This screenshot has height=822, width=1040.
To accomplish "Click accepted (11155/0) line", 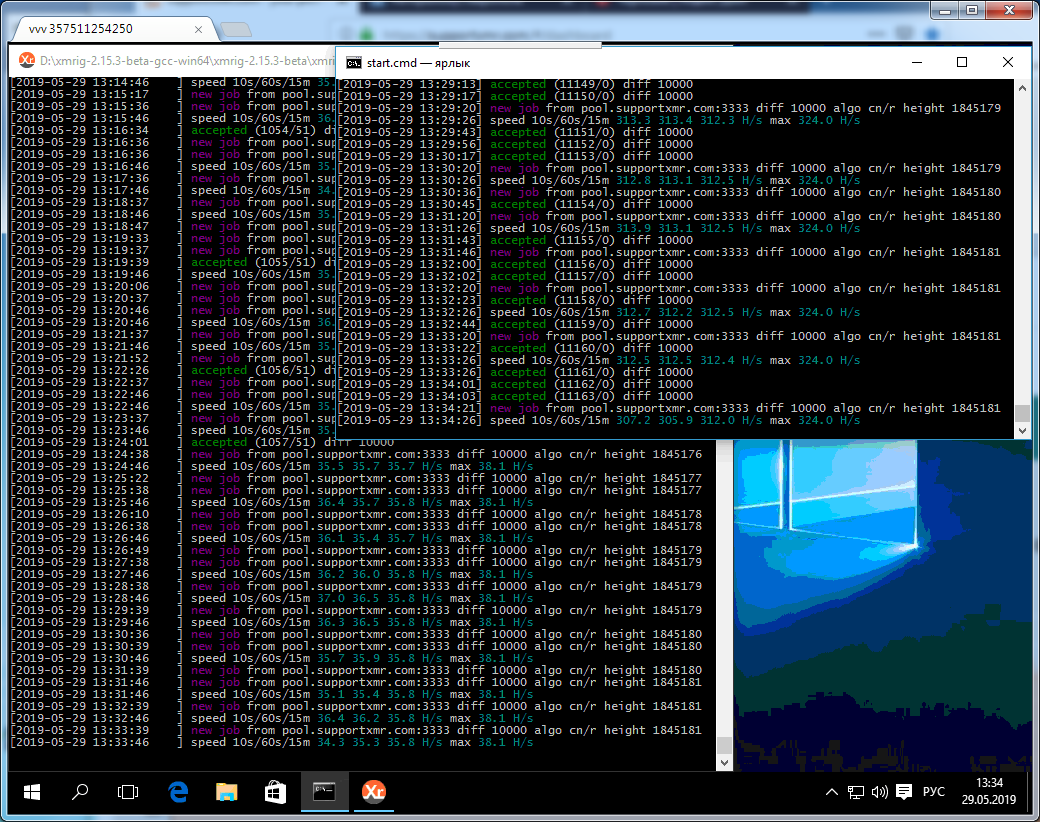I will (515, 240).
